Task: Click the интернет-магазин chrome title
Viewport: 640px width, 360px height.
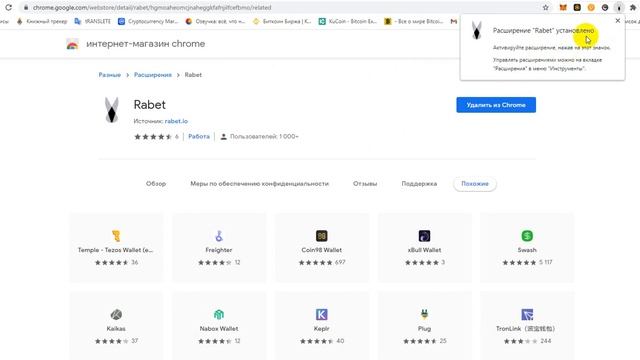Action: click(x=146, y=44)
